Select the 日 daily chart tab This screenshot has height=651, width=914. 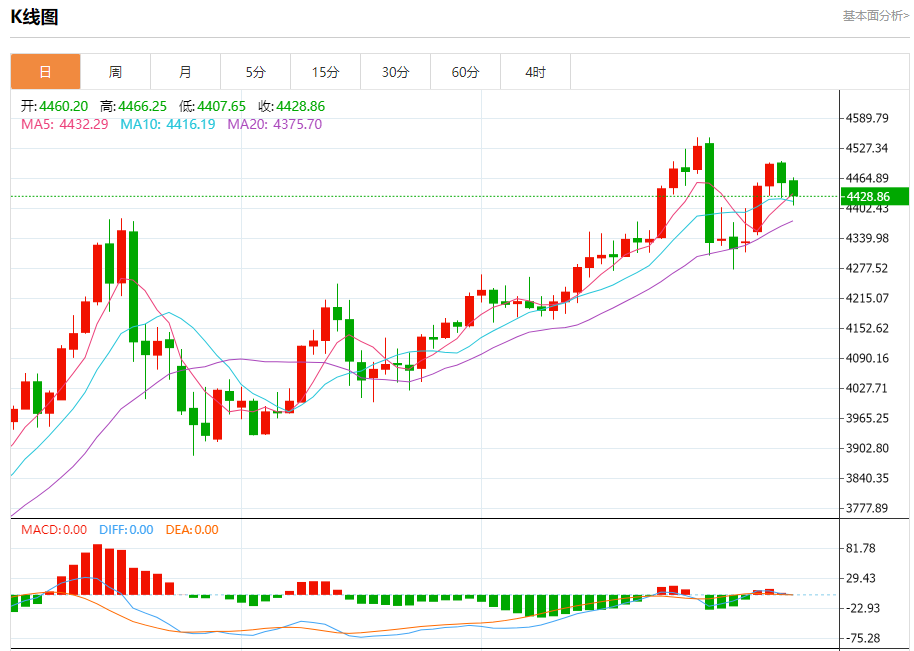45,72
